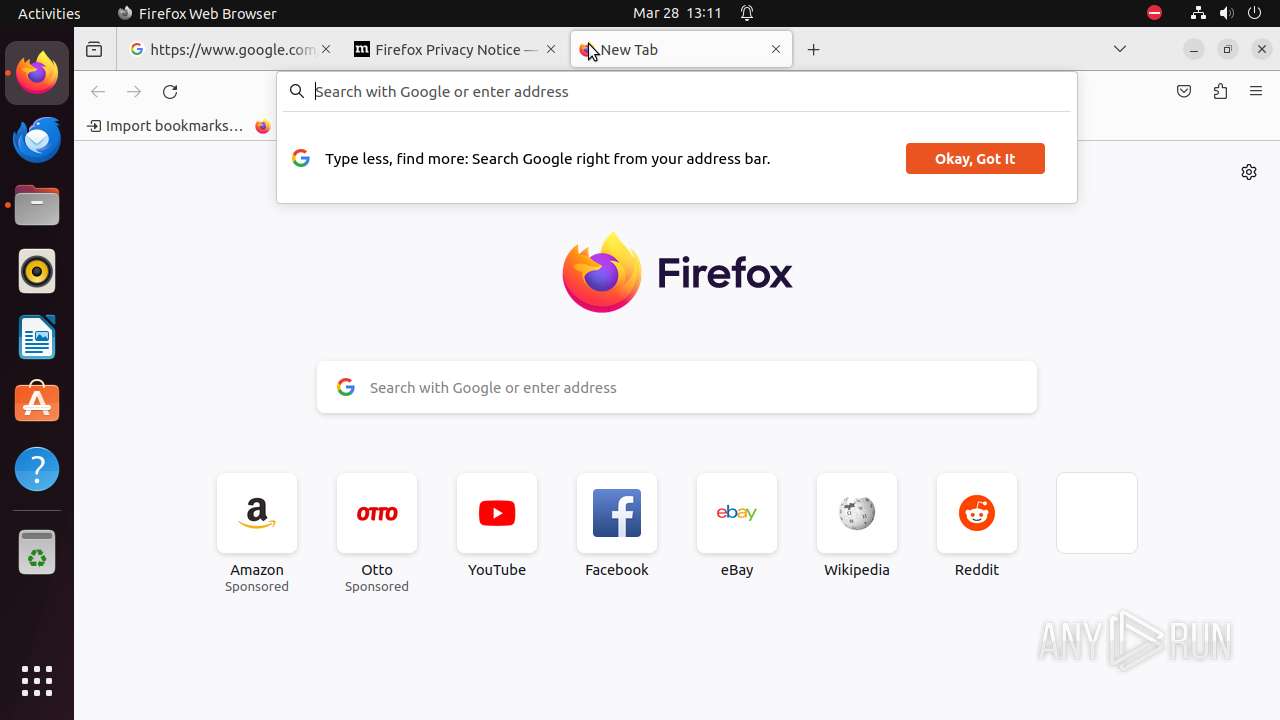Screen dimensions: 1280x720
Task: Click the magnifier icon in the address bar
Action: click(x=297, y=91)
